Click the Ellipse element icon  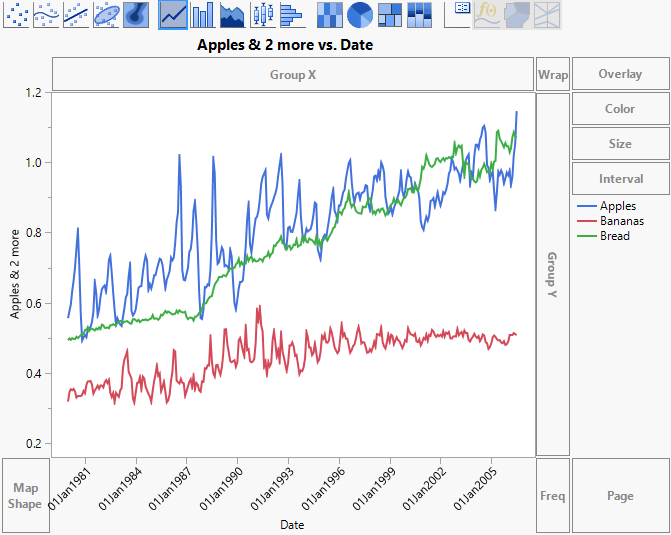pyautogui.click(x=107, y=14)
